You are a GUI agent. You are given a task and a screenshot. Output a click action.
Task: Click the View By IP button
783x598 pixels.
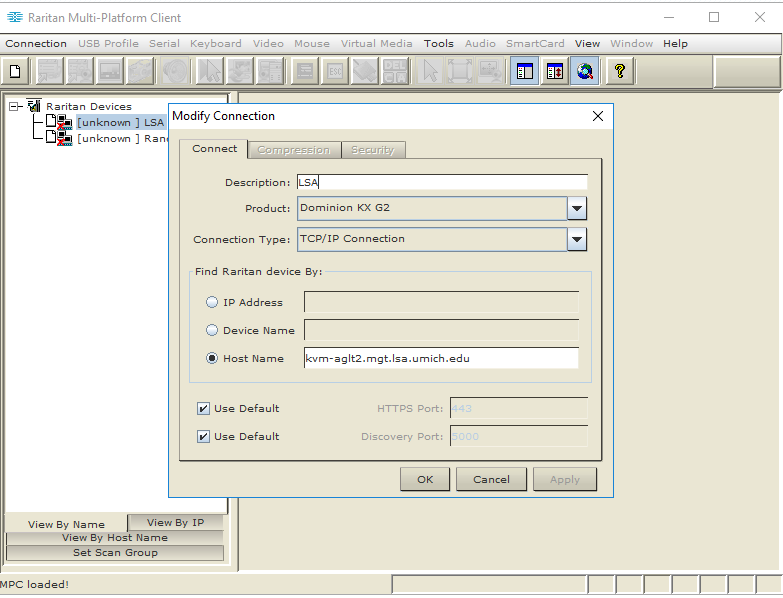tap(175, 522)
